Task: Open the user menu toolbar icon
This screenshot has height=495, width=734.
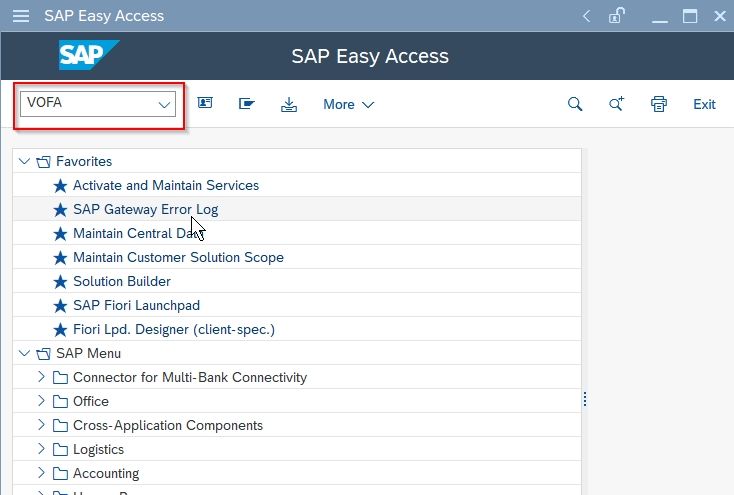Action: [205, 103]
